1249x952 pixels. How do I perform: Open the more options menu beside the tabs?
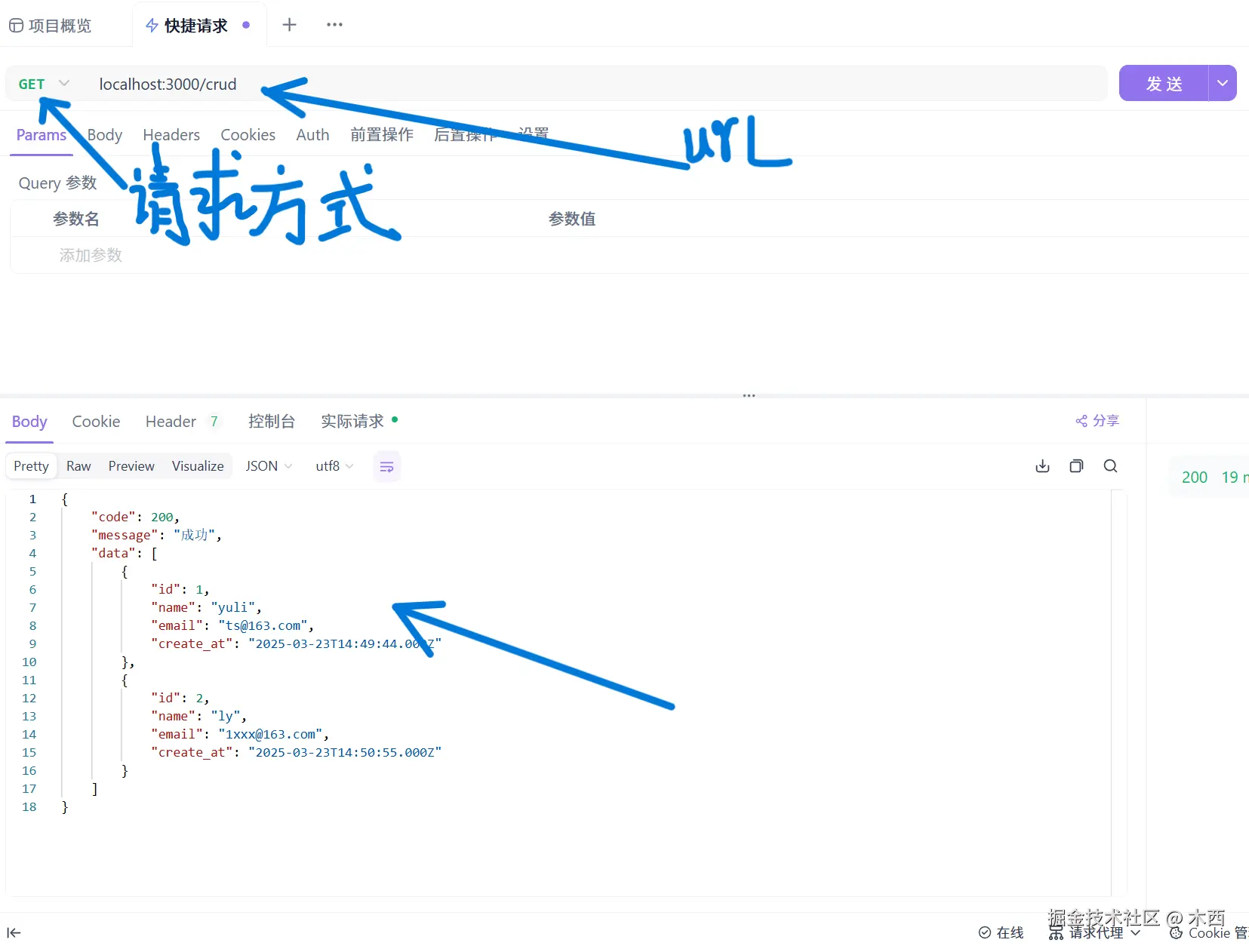[334, 25]
